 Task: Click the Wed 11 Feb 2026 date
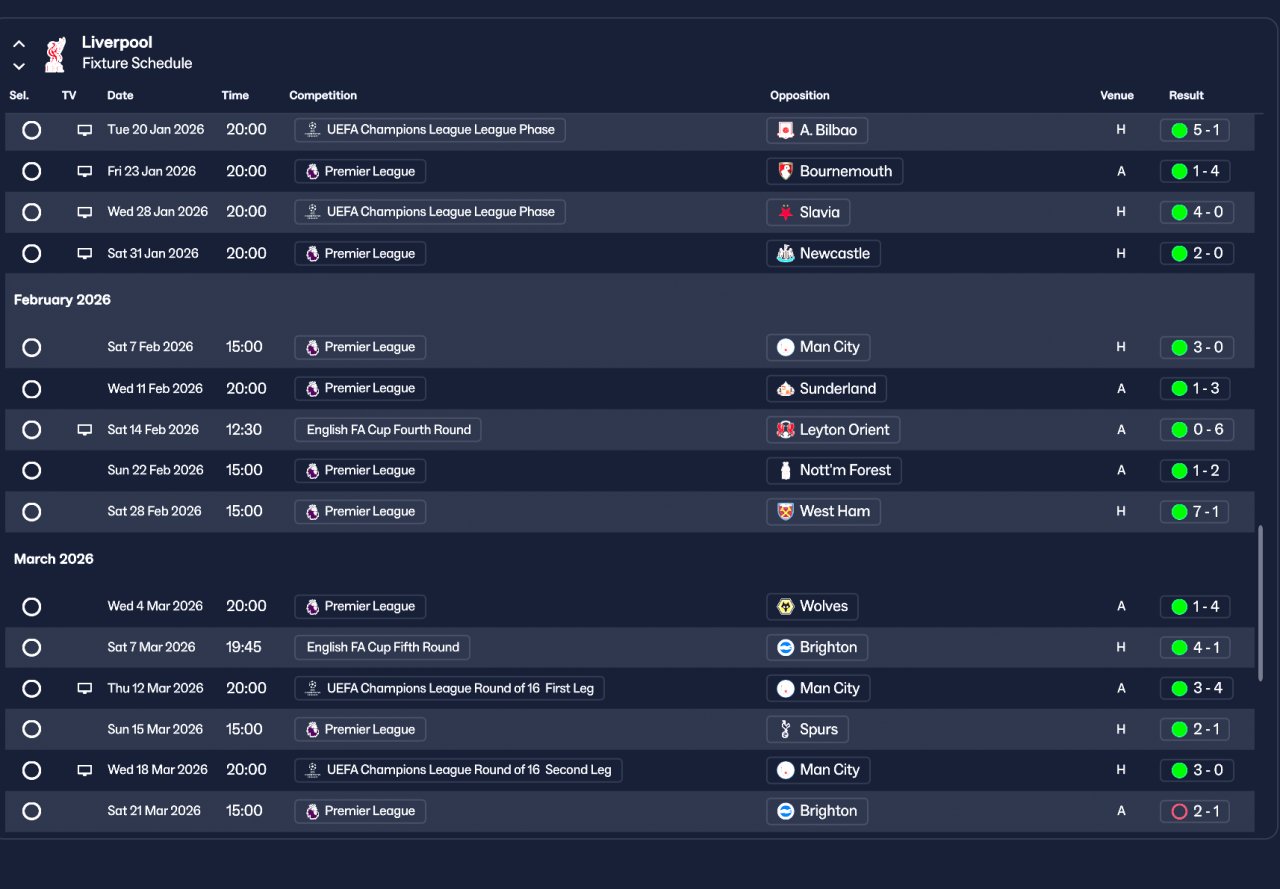point(155,388)
